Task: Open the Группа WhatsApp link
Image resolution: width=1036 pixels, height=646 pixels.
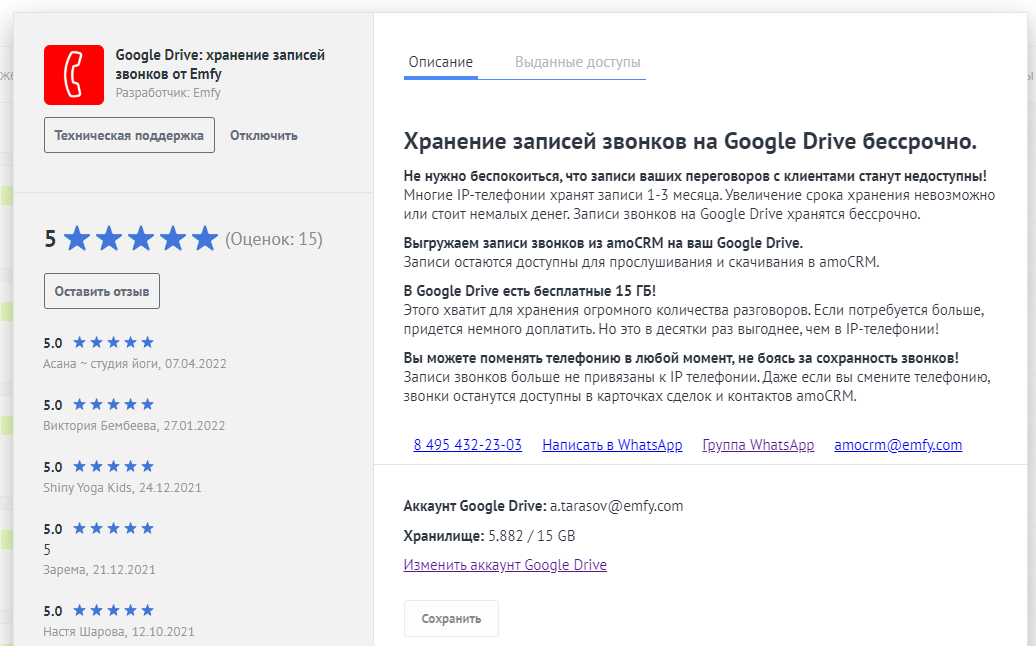Action: 758,445
